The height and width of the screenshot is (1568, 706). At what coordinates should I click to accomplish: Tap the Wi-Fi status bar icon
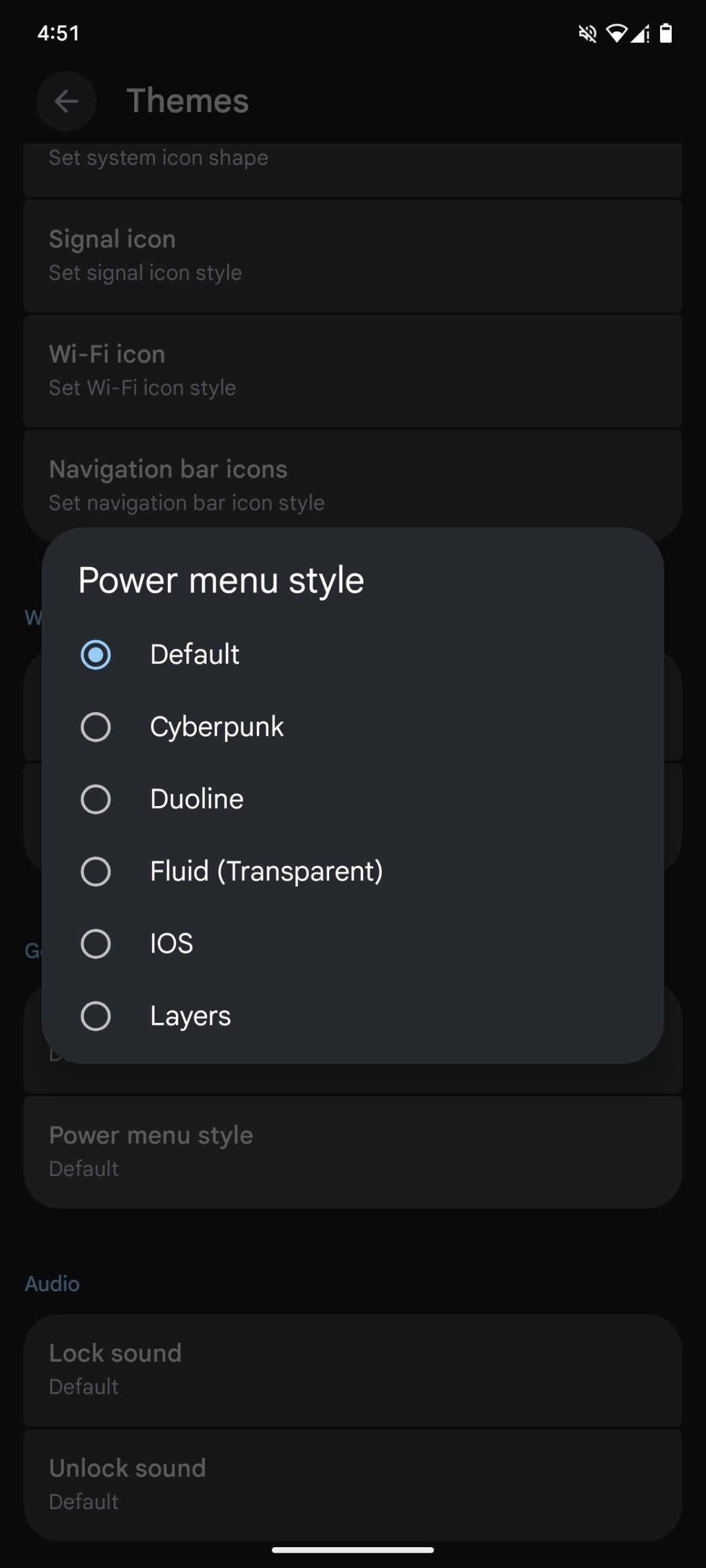click(x=616, y=34)
